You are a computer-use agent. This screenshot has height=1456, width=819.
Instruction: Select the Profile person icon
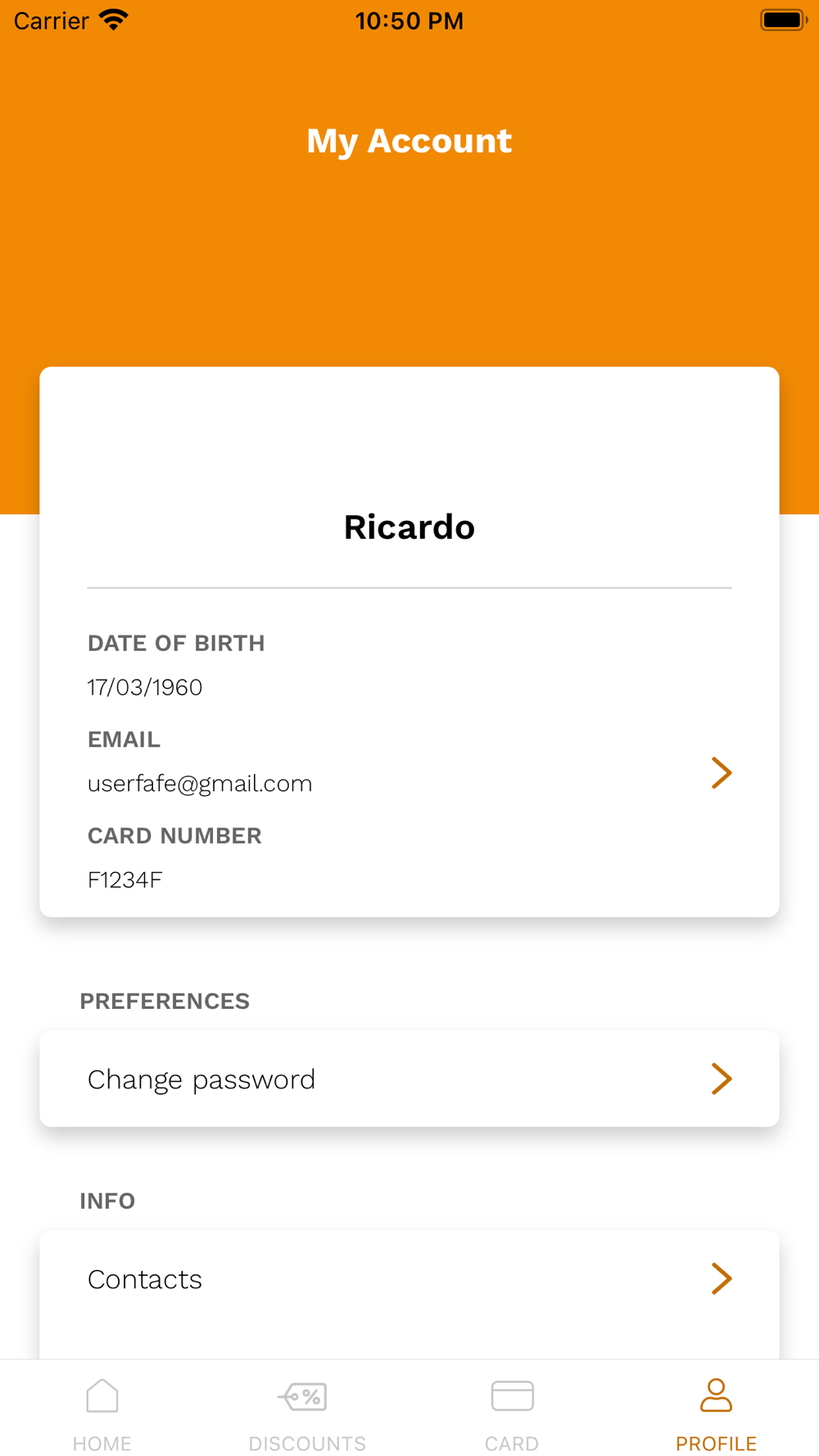(x=716, y=1395)
